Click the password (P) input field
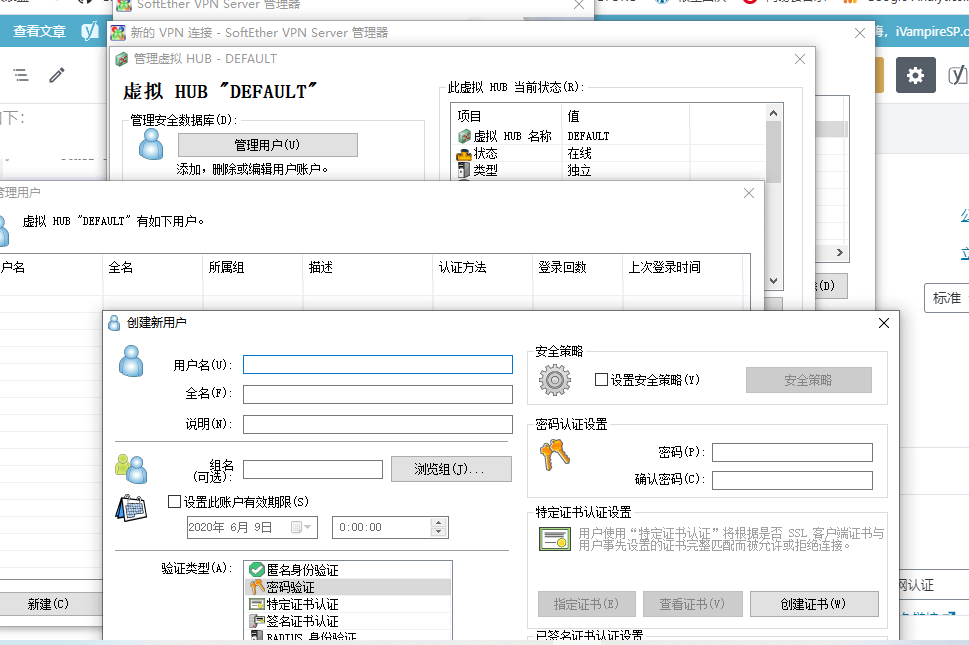The image size is (969, 645). coord(792,452)
